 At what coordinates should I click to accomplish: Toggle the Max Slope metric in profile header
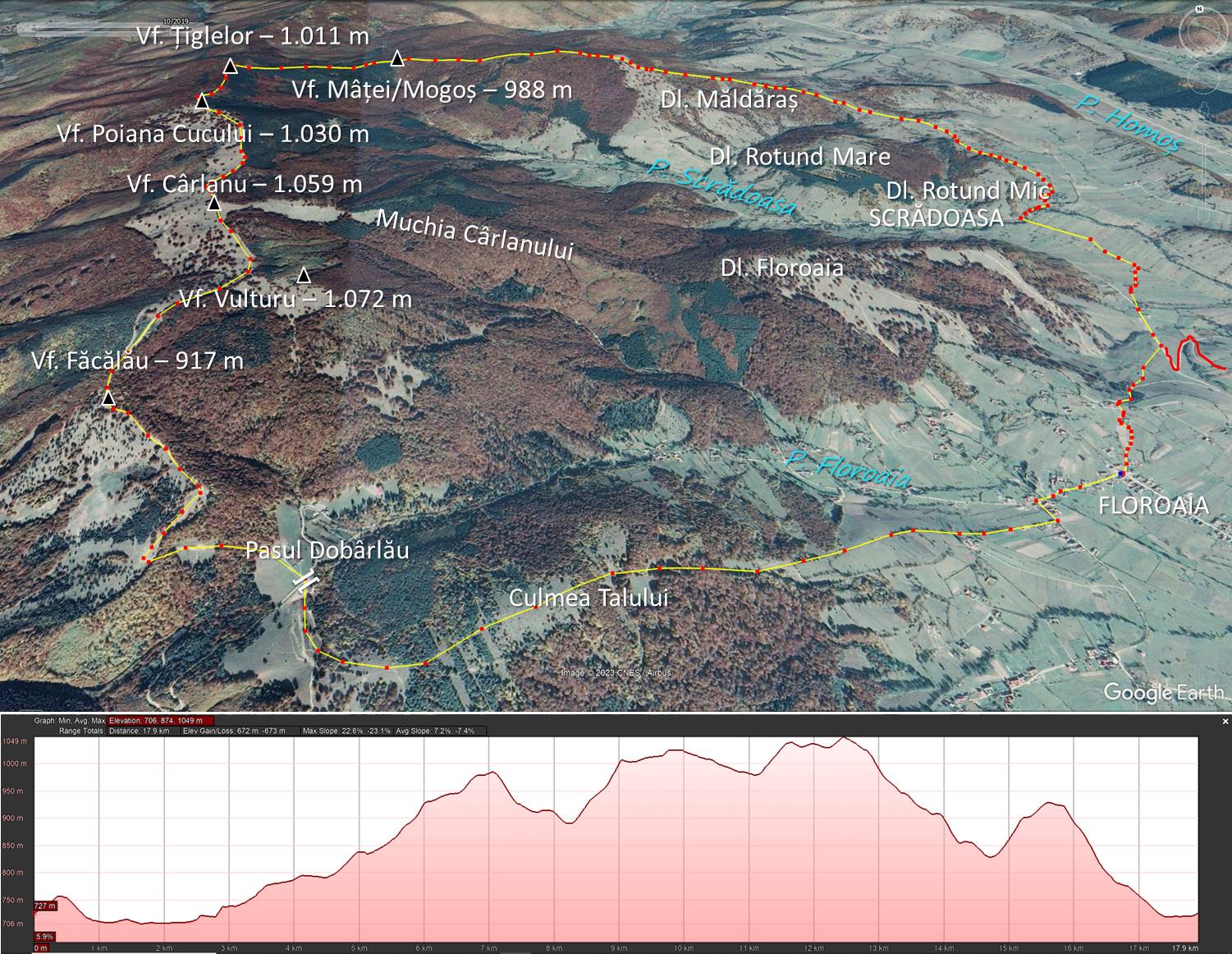tap(346, 731)
